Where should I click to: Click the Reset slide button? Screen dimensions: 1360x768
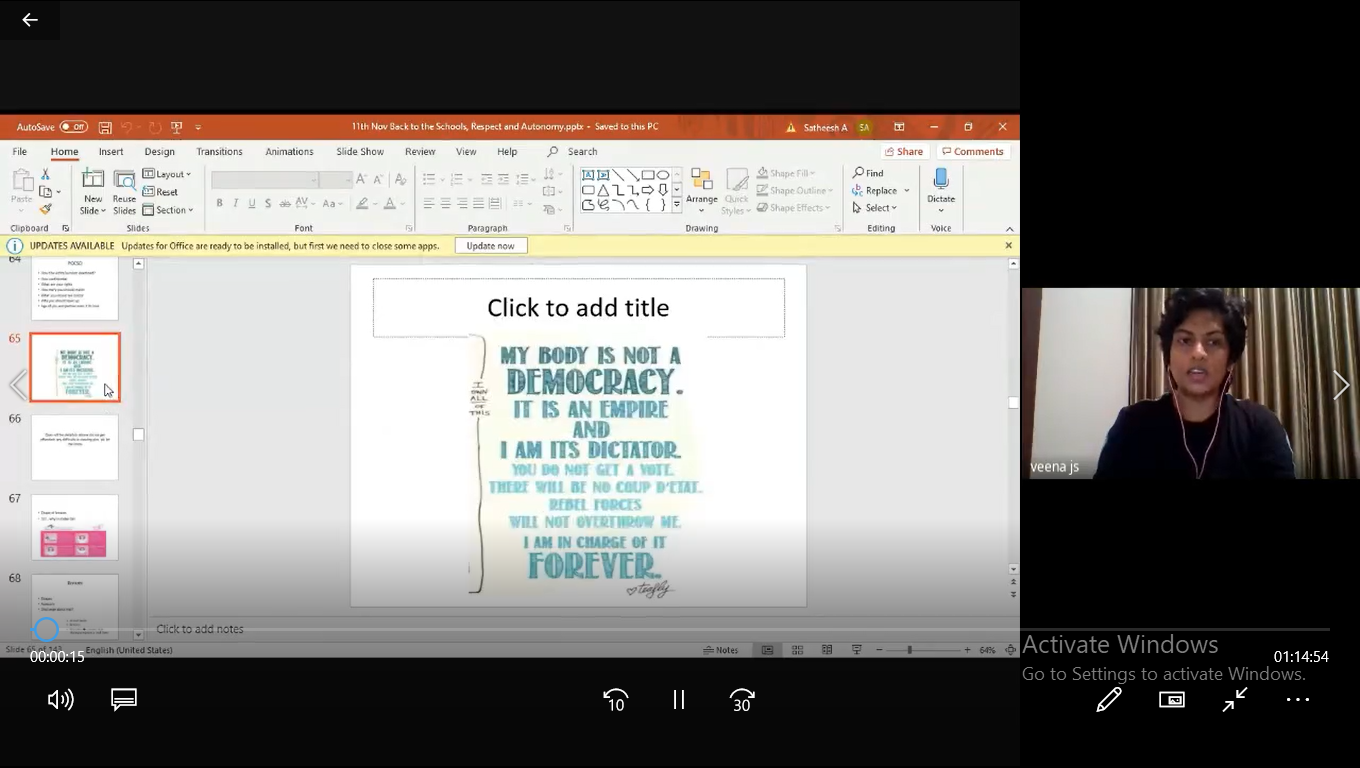(x=160, y=192)
